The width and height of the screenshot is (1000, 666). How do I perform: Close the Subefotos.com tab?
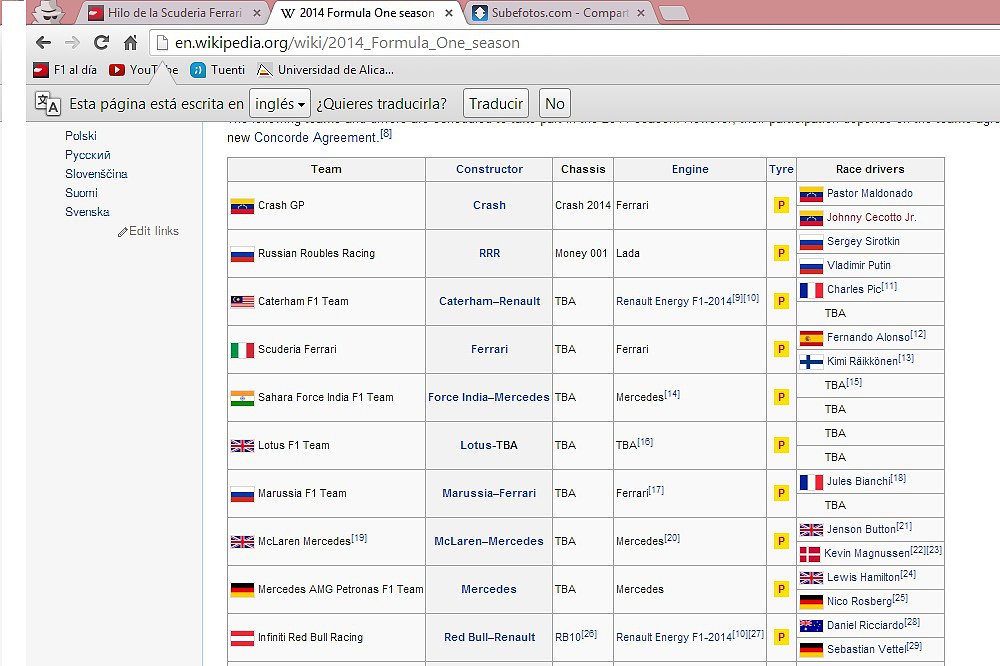tap(641, 13)
